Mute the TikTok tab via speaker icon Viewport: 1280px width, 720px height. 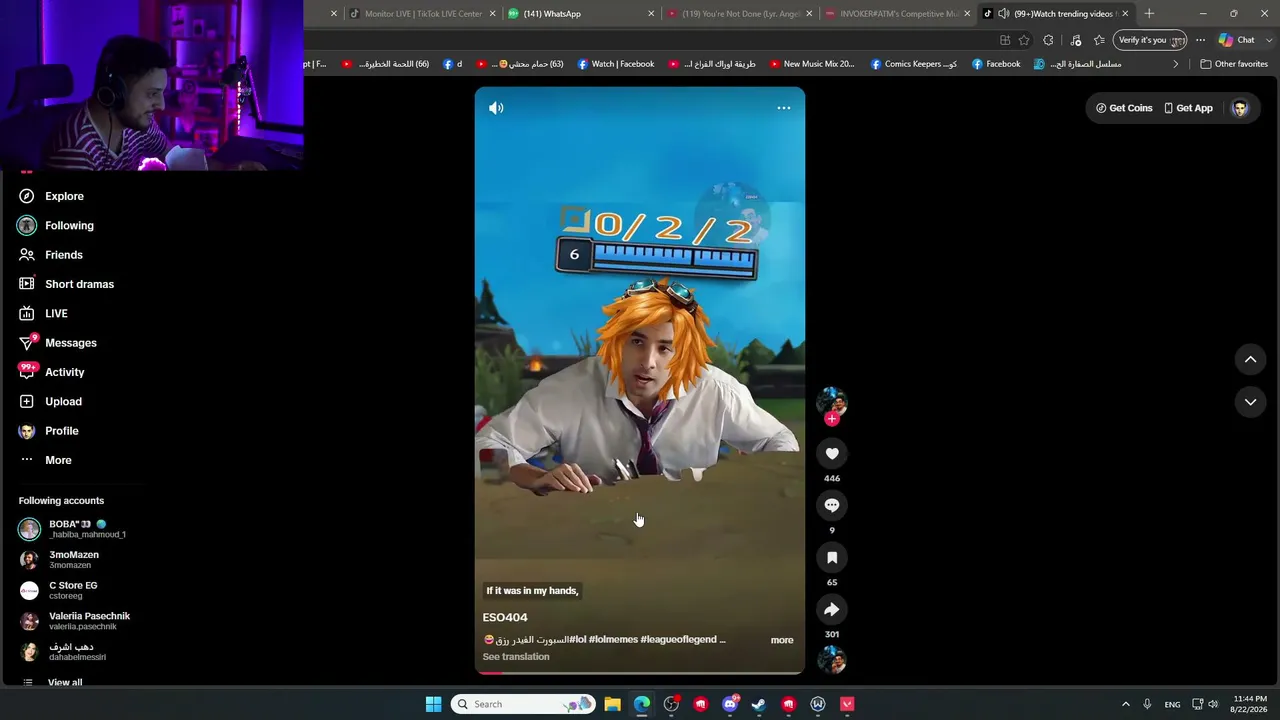tap(1003, 14)
